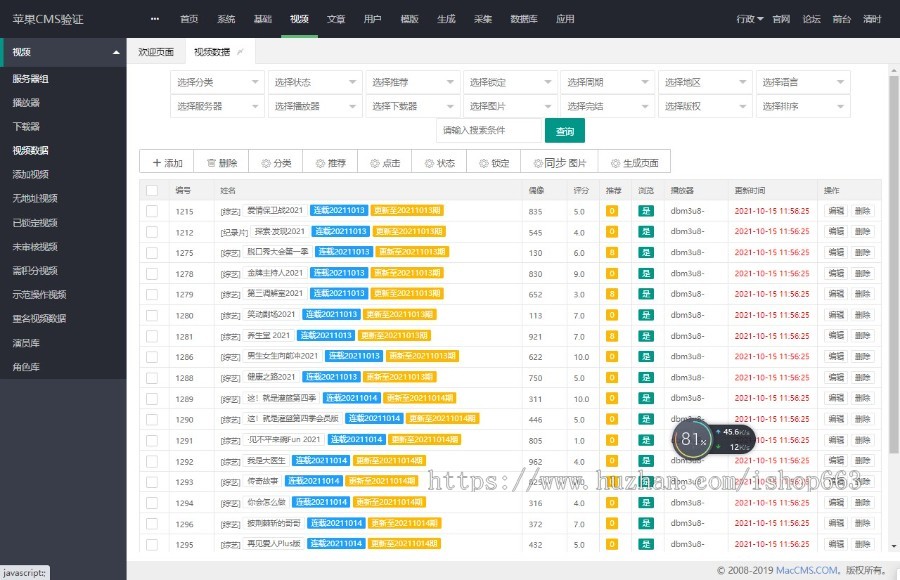Open the 数据库 top menu
The image size is (900, 580).
point(523,19)
